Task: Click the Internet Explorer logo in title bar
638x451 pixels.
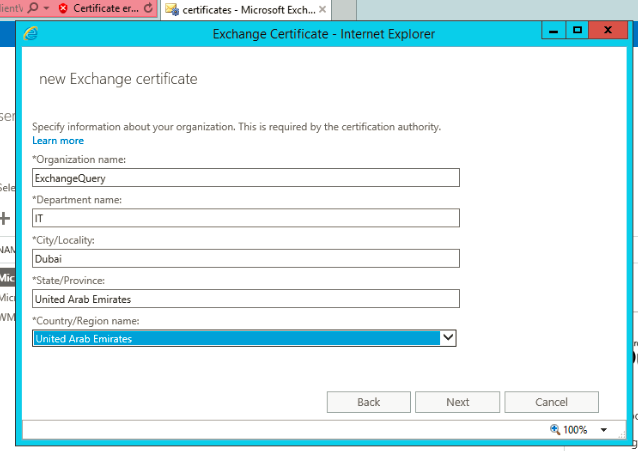Action: (x=30, y=34)
